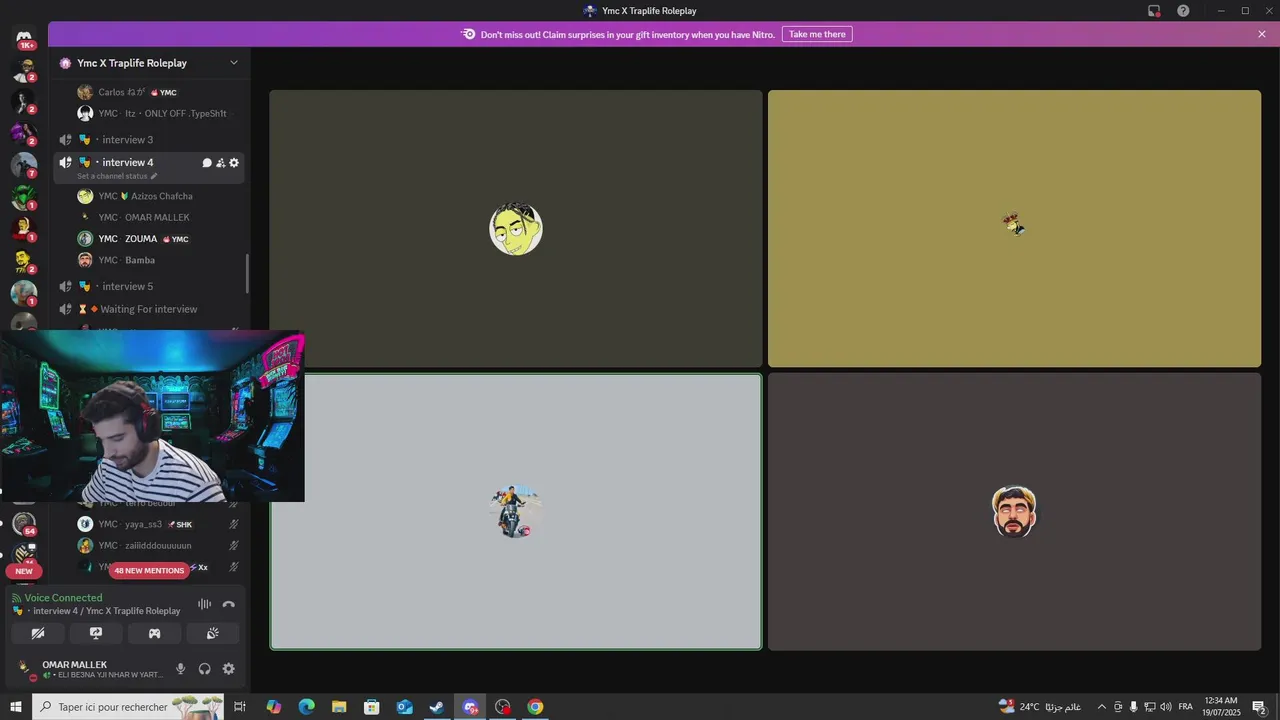Open server with 54 notification badge
Screen dimensions: 1280x720
(24, 523)
